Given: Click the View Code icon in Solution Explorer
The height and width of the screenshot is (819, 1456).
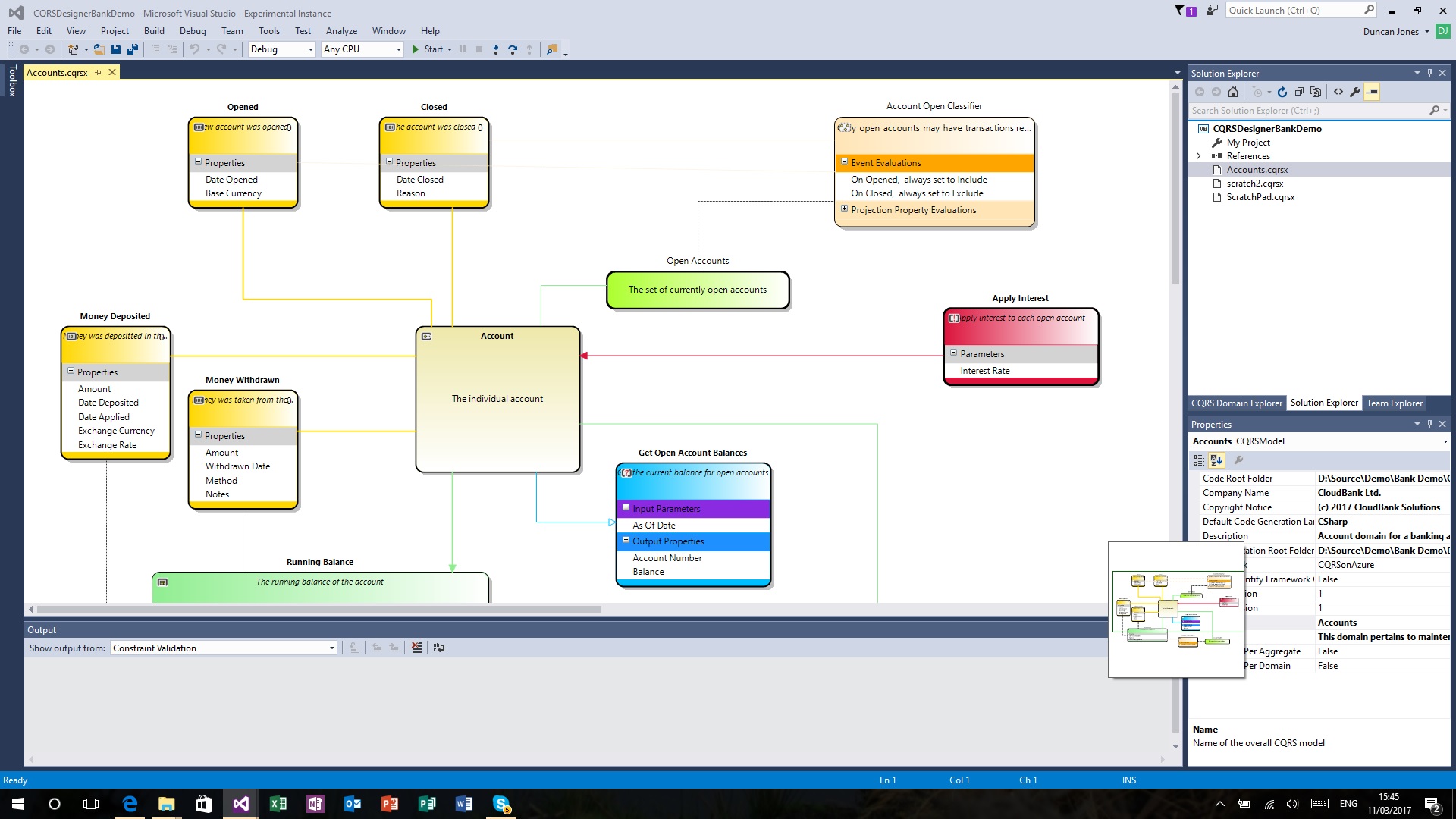Looking at the screenshot, I should (1338, 92).
